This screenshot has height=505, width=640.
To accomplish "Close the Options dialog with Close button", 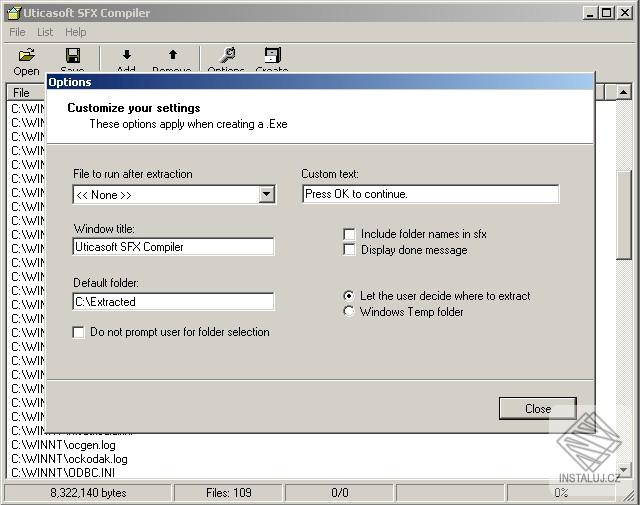I will click(x=537, y=408).
